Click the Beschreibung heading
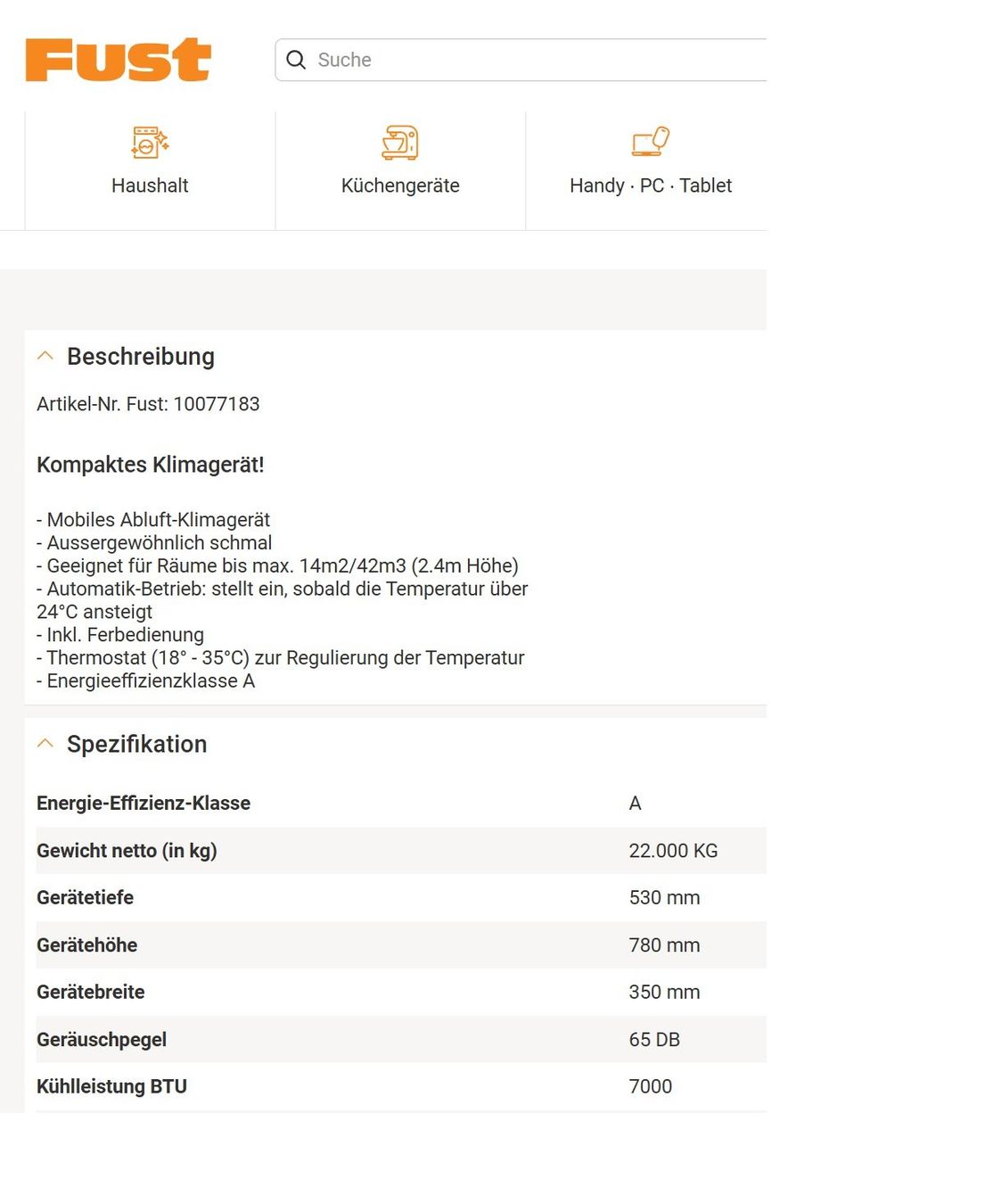 coord(141,357)
